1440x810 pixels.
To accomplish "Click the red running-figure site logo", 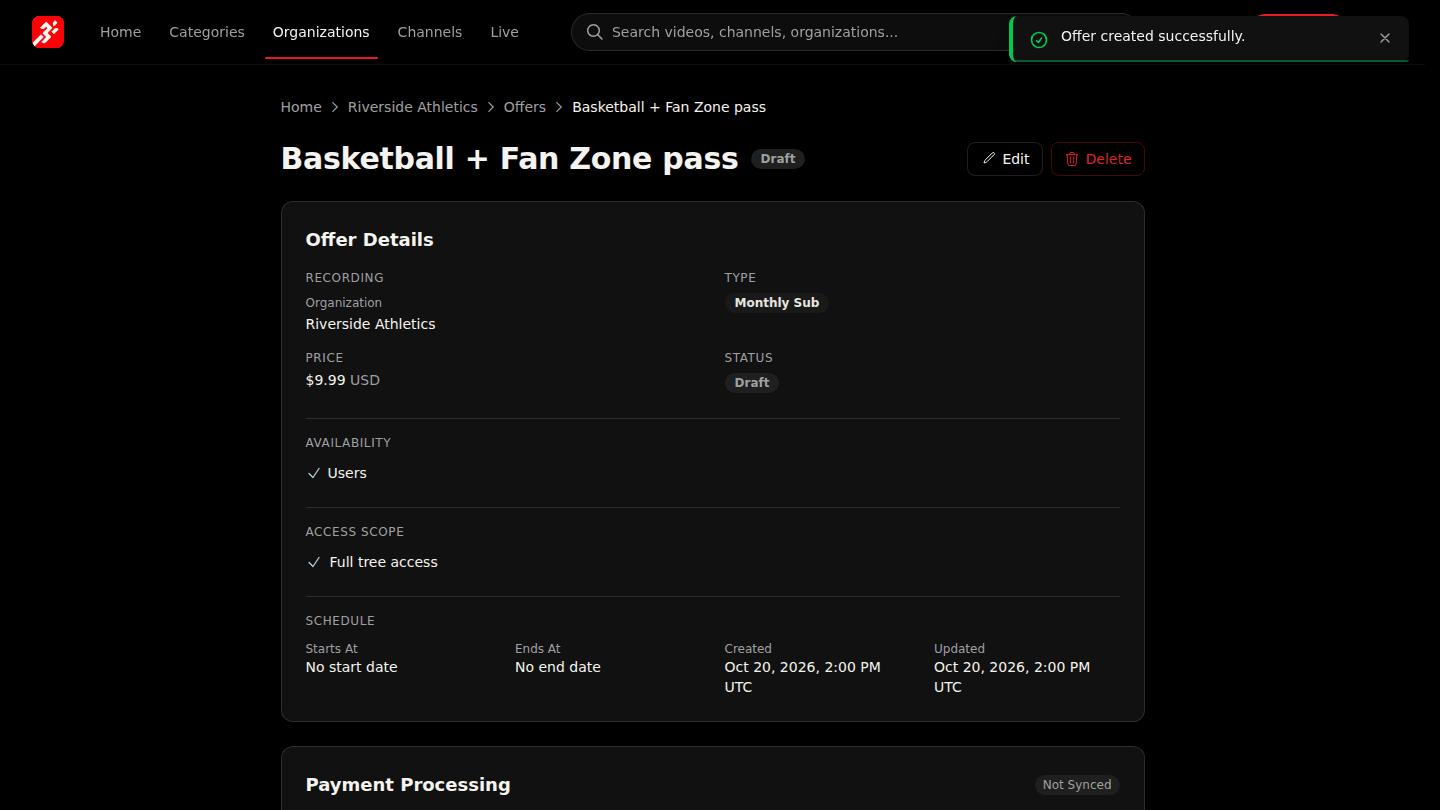I will [x=48, y=32].
